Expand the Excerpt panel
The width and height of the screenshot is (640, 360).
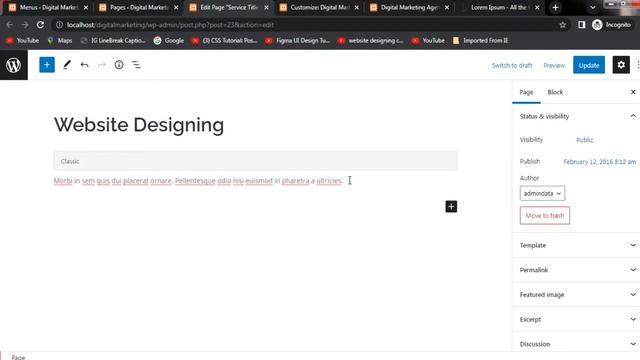pyautogui.click(x=576, y=319)
